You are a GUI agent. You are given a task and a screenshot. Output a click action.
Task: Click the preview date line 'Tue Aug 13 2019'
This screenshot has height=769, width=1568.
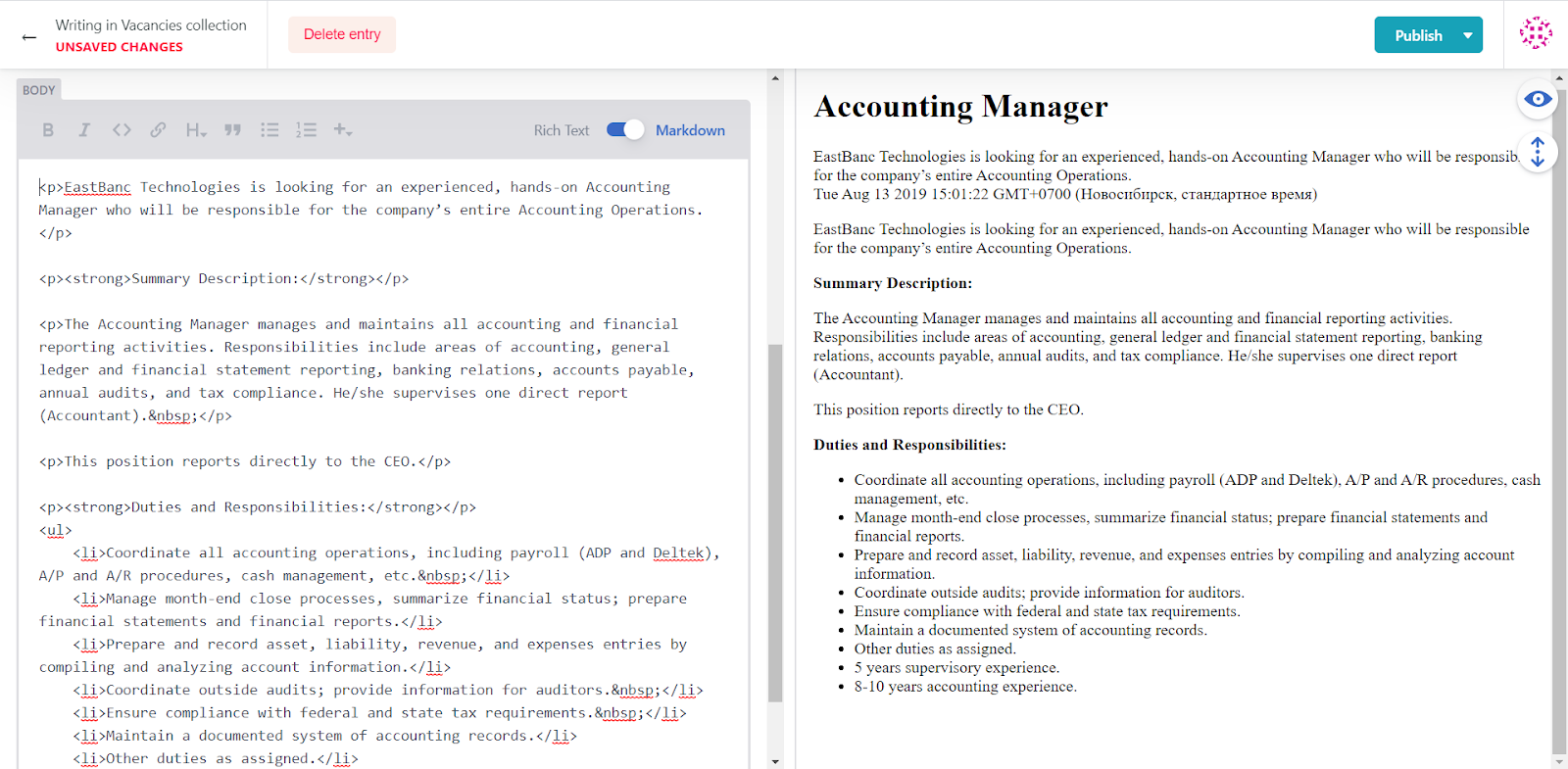pyautogui.click(x=1065, y=194)
